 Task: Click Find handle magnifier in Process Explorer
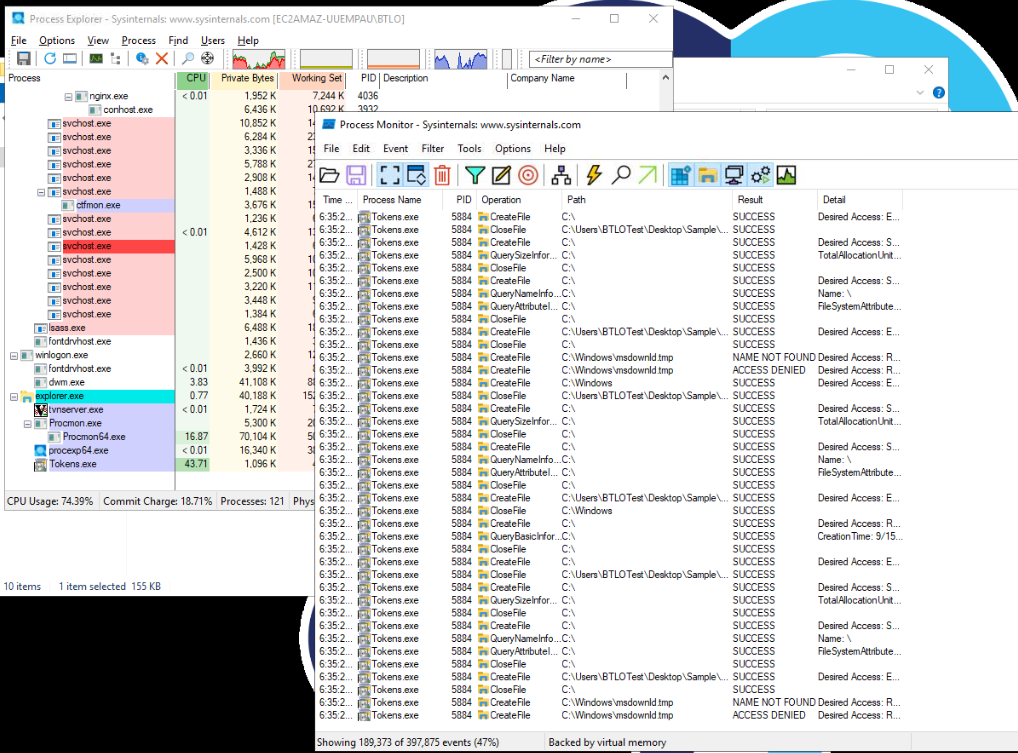click(188, 58)
